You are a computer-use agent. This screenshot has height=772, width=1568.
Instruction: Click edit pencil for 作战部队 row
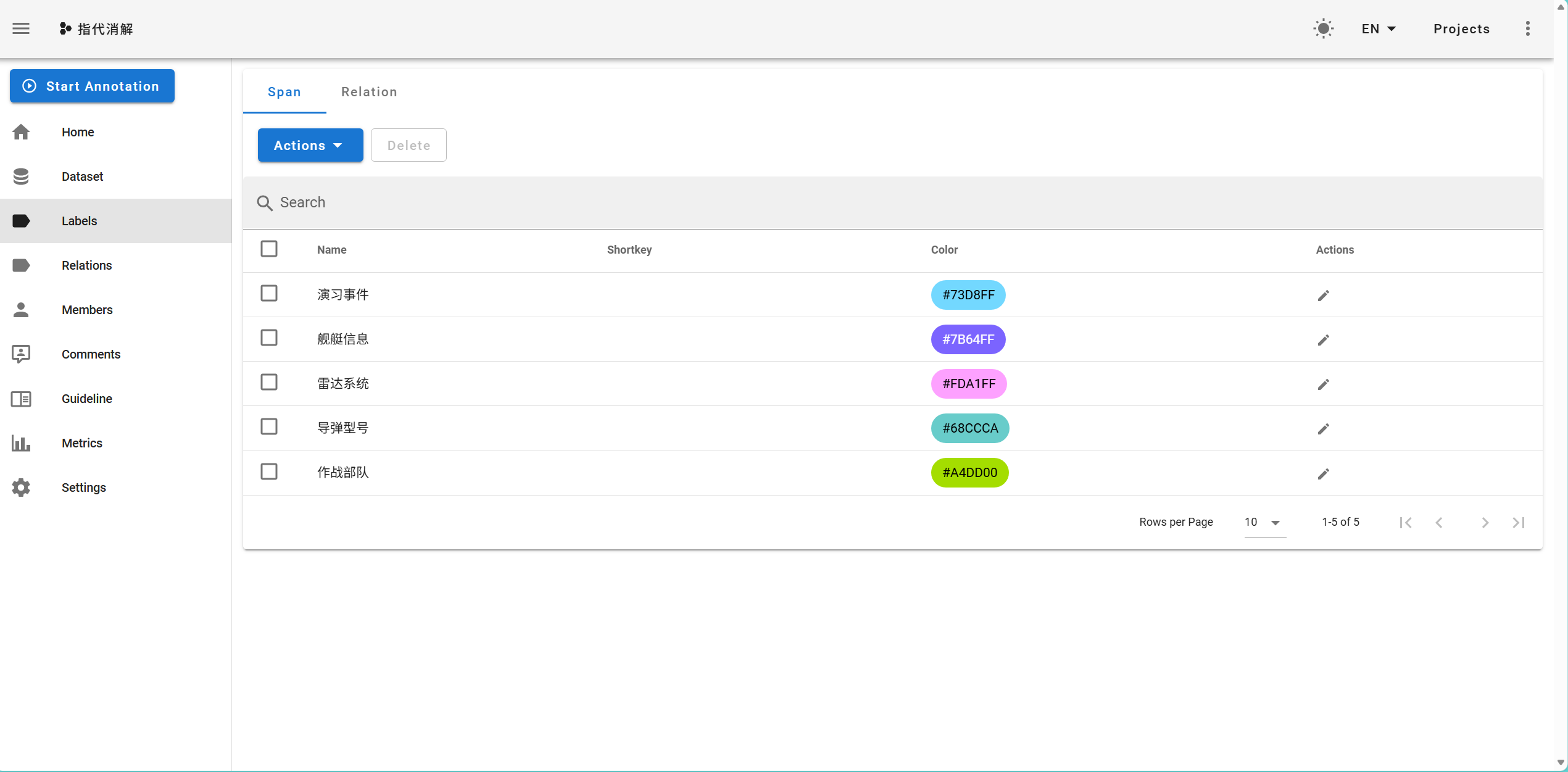(x=1323, y=473)
